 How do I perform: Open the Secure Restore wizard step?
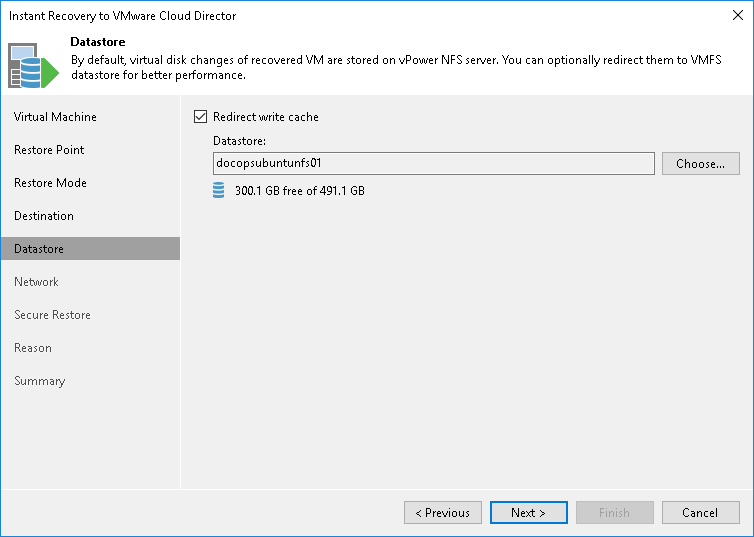52,315
